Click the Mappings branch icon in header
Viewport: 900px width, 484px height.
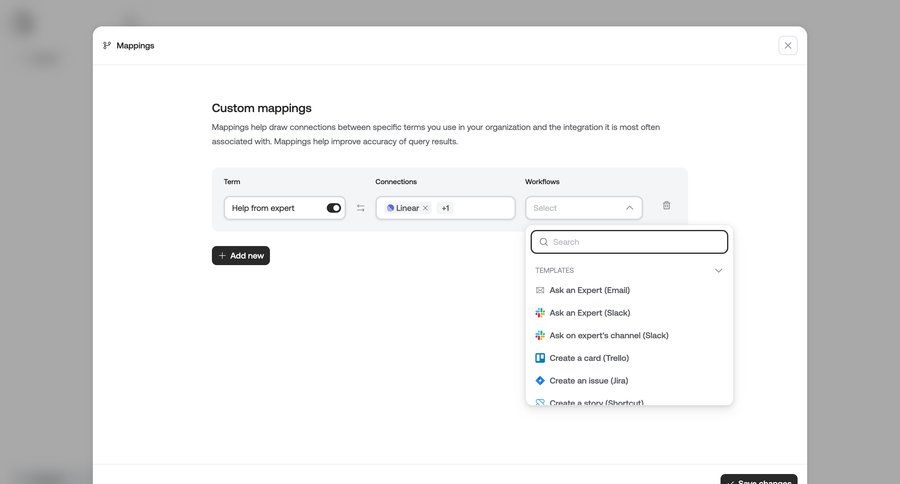coord(107,45)
